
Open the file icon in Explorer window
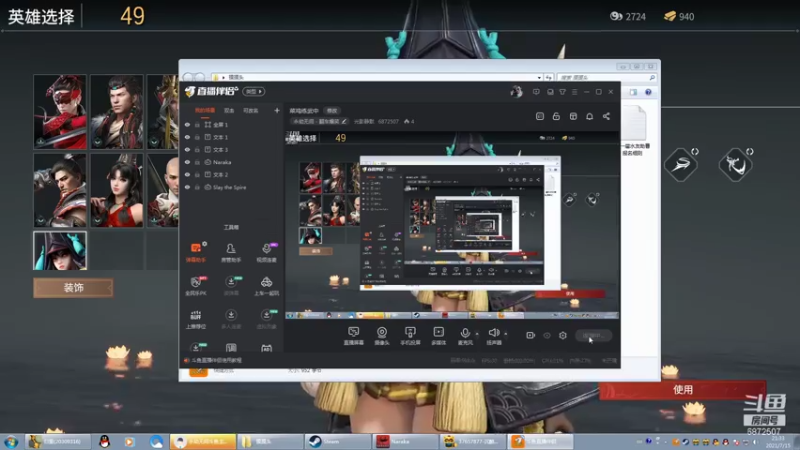(x=634, y=131)
